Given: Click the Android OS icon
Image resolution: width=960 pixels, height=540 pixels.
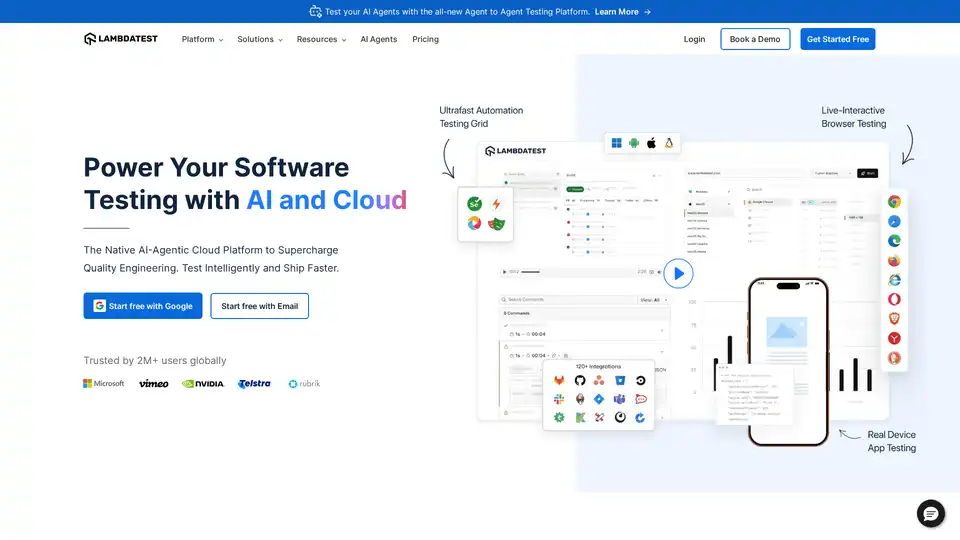Looking at the screenshot, I should click(634, 143).
